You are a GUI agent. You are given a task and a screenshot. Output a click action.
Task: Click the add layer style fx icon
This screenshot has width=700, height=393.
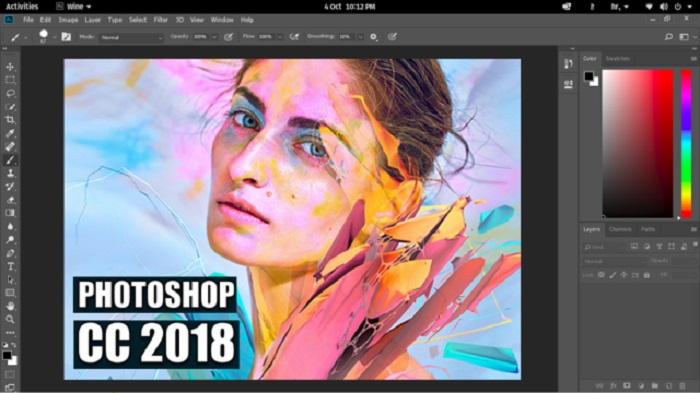[x=613, y=385]
